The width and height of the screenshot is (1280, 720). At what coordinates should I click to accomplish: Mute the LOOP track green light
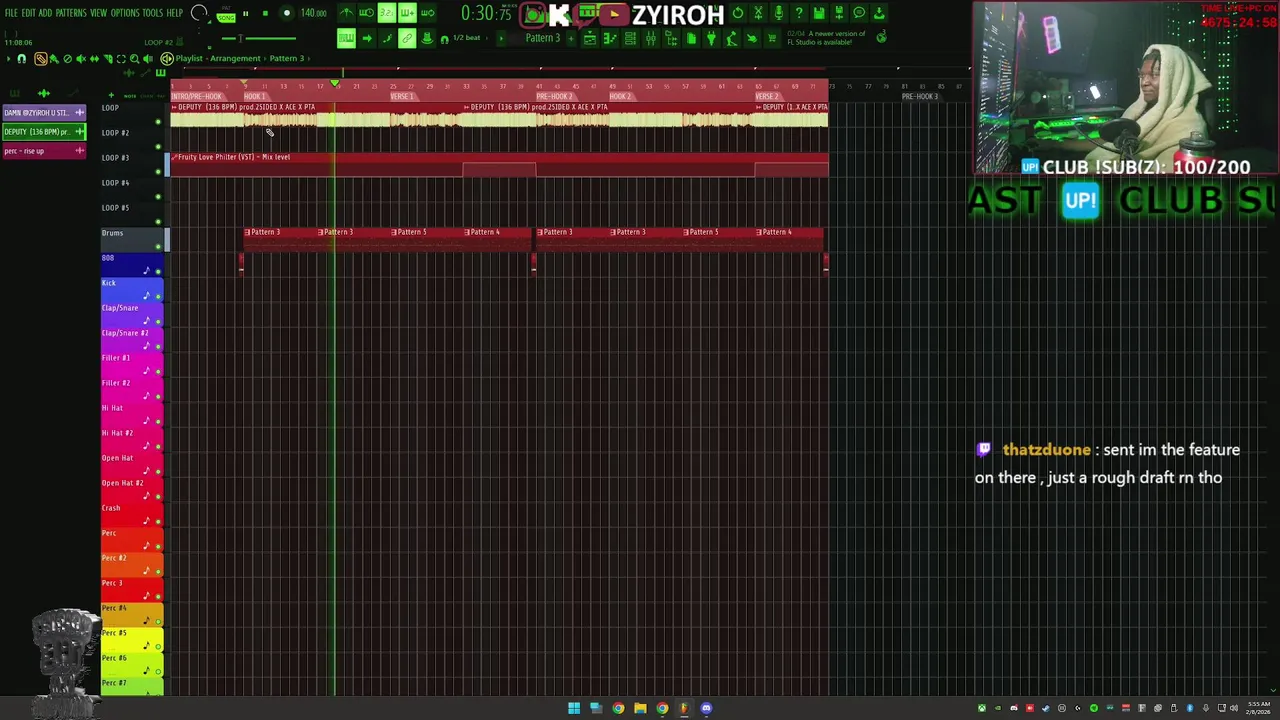(x=158, y=122)
